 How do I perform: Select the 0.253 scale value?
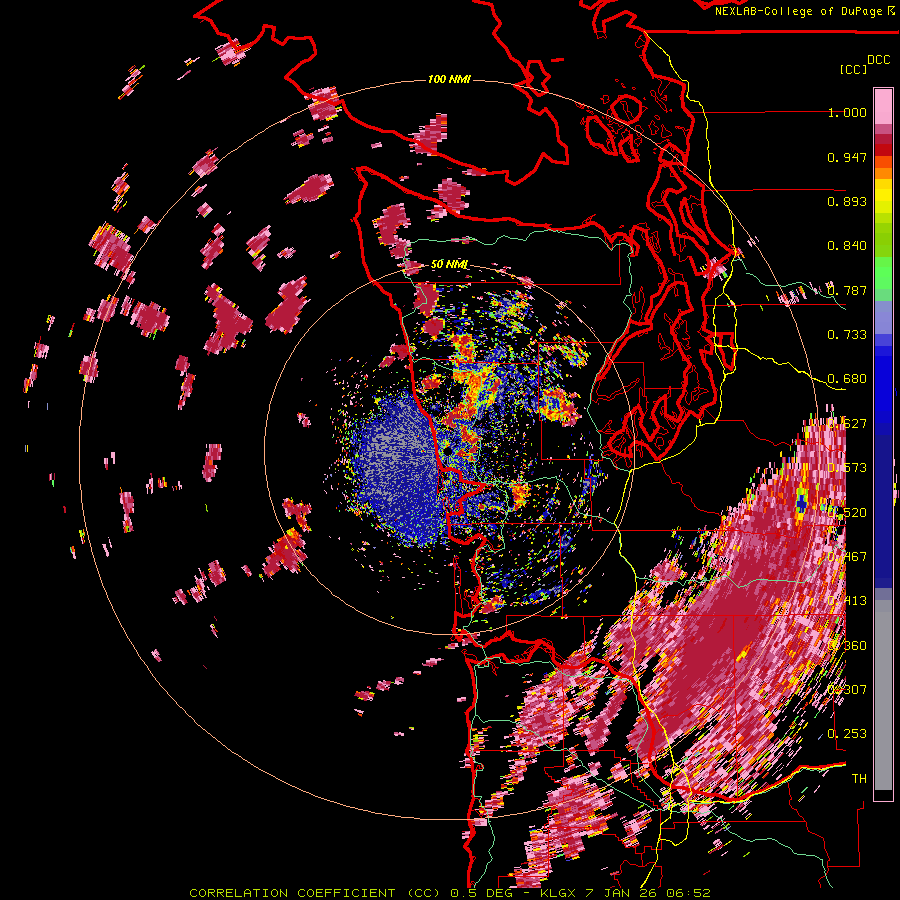click(x=847, y=734)
